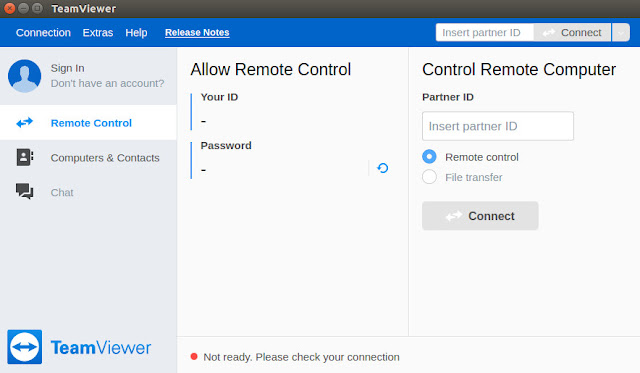
Task: Focus the top bar Insert partner ID field
Action: tap(484, 32)
